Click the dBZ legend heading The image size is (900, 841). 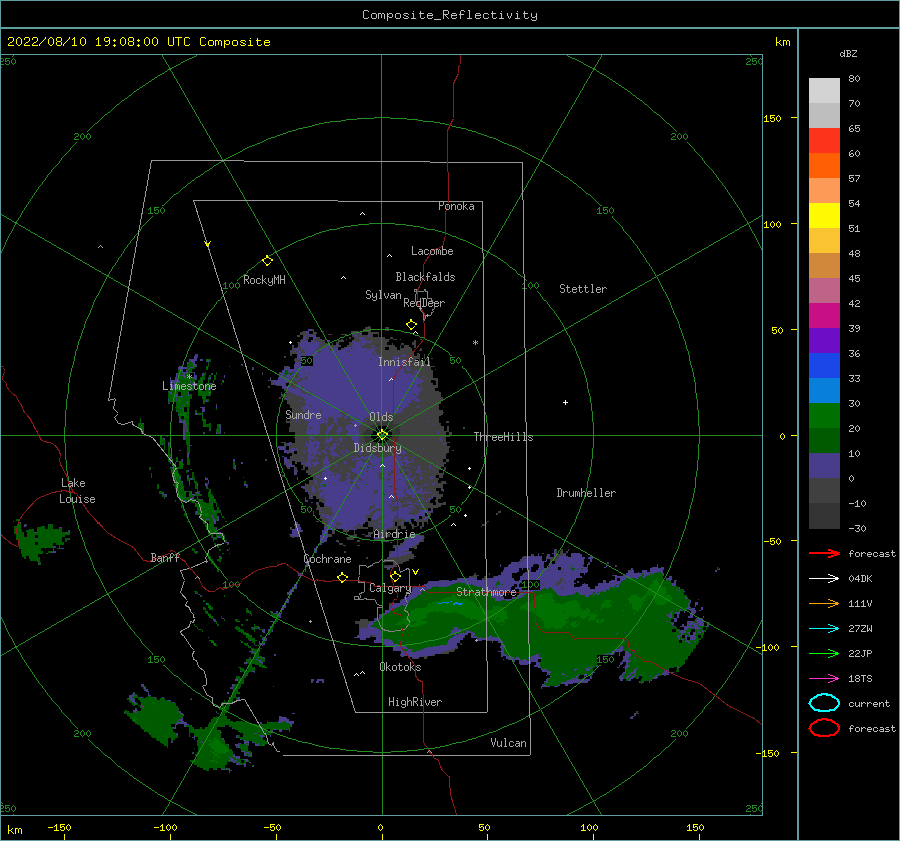[848, 53]
